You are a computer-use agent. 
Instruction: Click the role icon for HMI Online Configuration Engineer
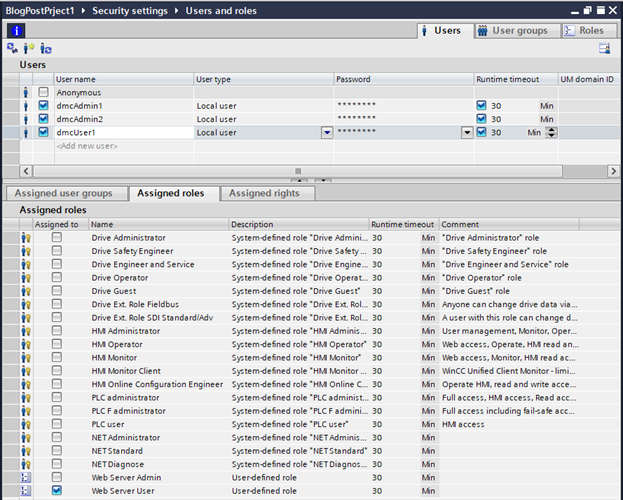26,384
